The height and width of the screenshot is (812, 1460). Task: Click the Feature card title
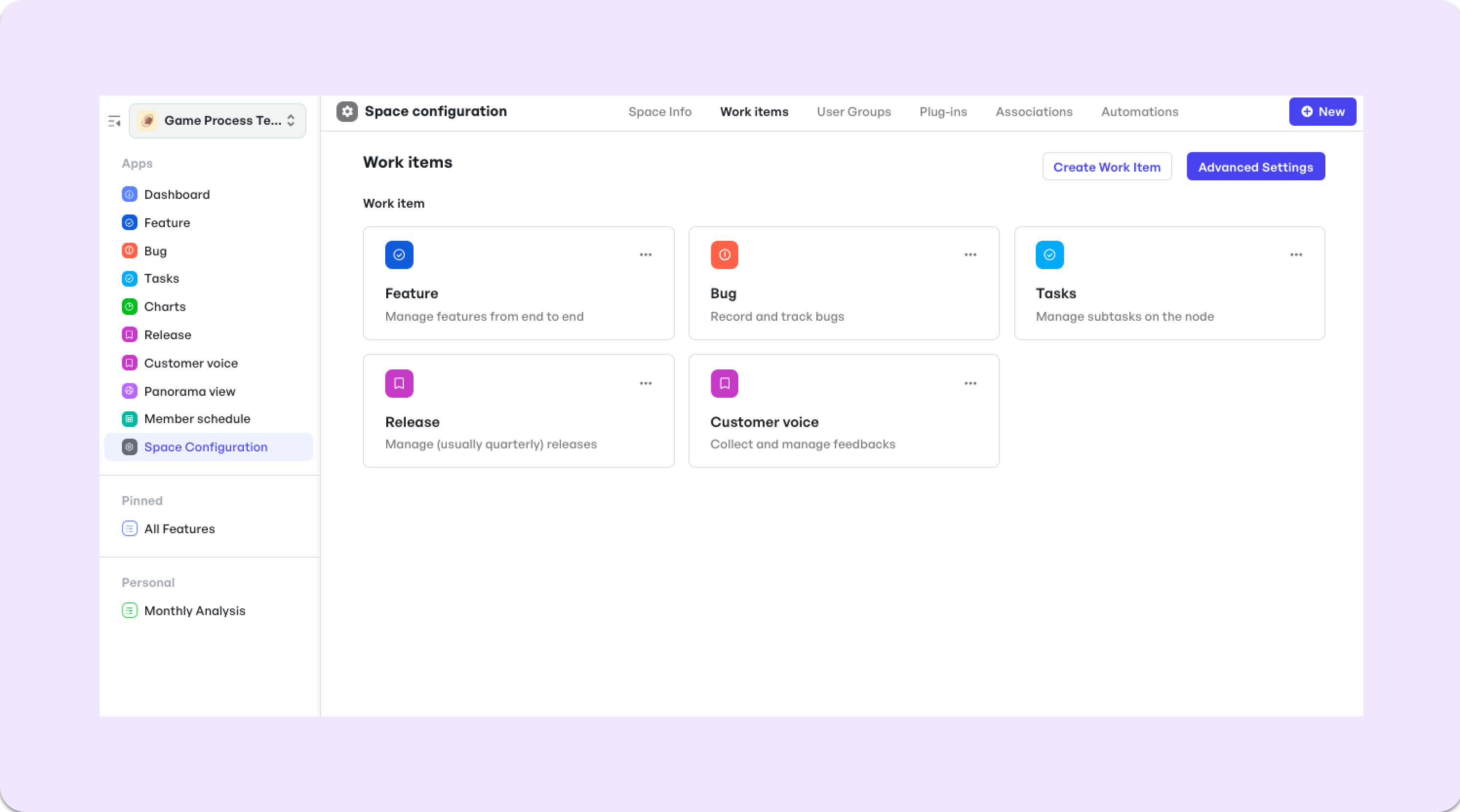pyautogui.click(x=412, y=293)
